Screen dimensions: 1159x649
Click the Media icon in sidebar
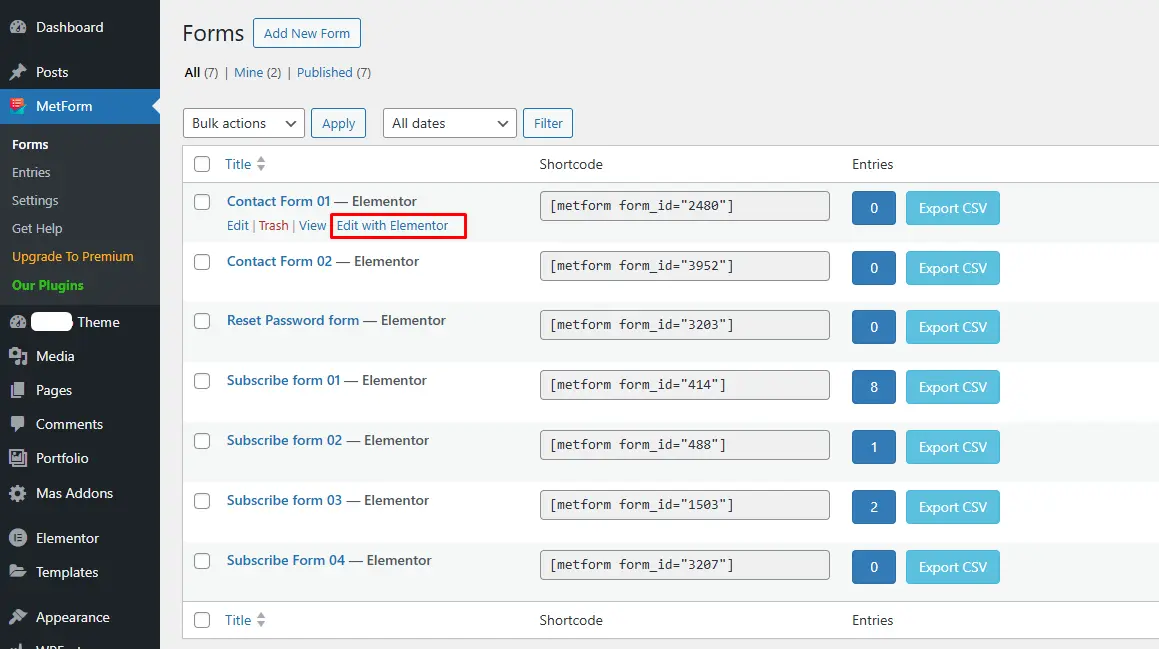(x=18, y=356)
